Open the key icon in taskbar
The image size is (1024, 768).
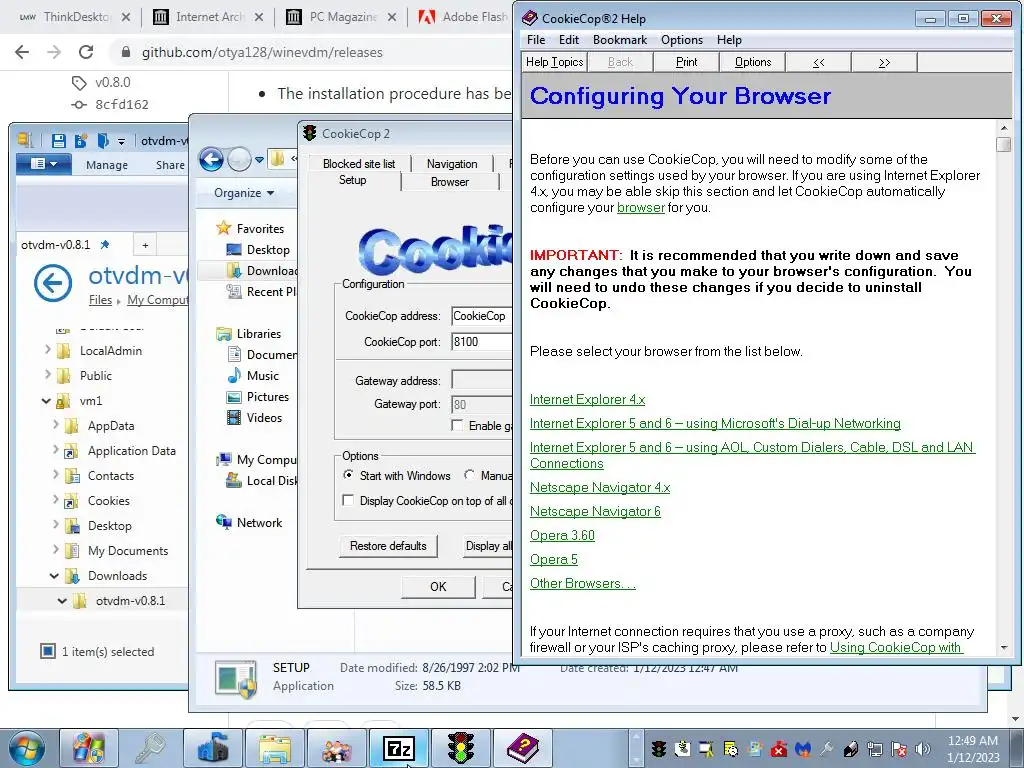pos(150,748)
